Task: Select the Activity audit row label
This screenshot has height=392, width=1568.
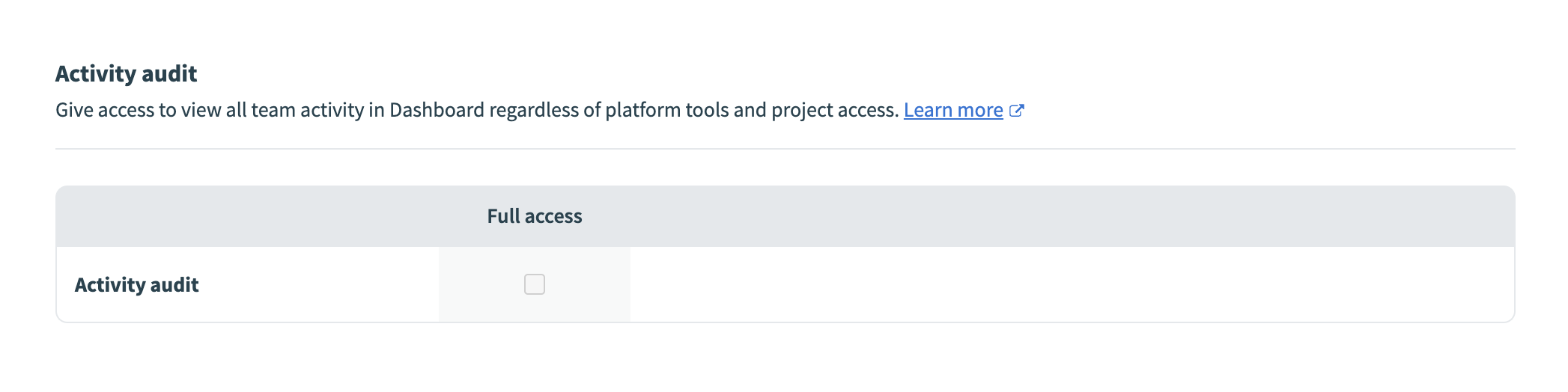Action: [136, 285]
